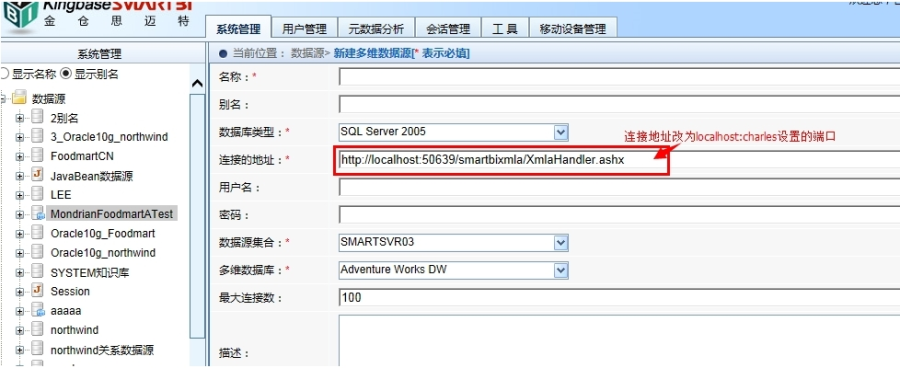Click the MondrianFoodmartATest cube datasource icon
This screenshot has width=900, height=368.
coord(37,214)
